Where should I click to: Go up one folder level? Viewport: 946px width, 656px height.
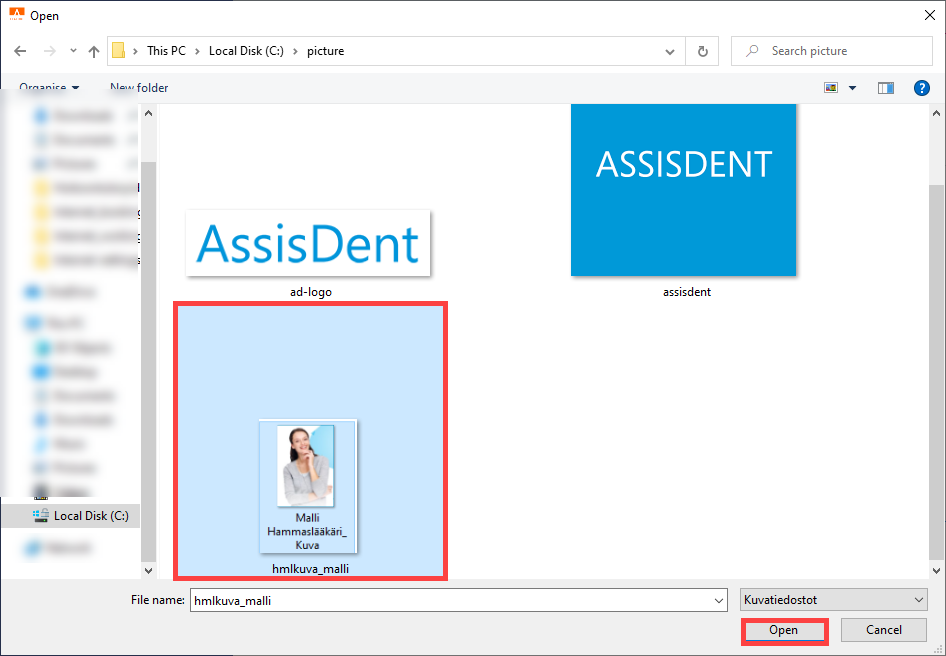click(x=94, y=51)
